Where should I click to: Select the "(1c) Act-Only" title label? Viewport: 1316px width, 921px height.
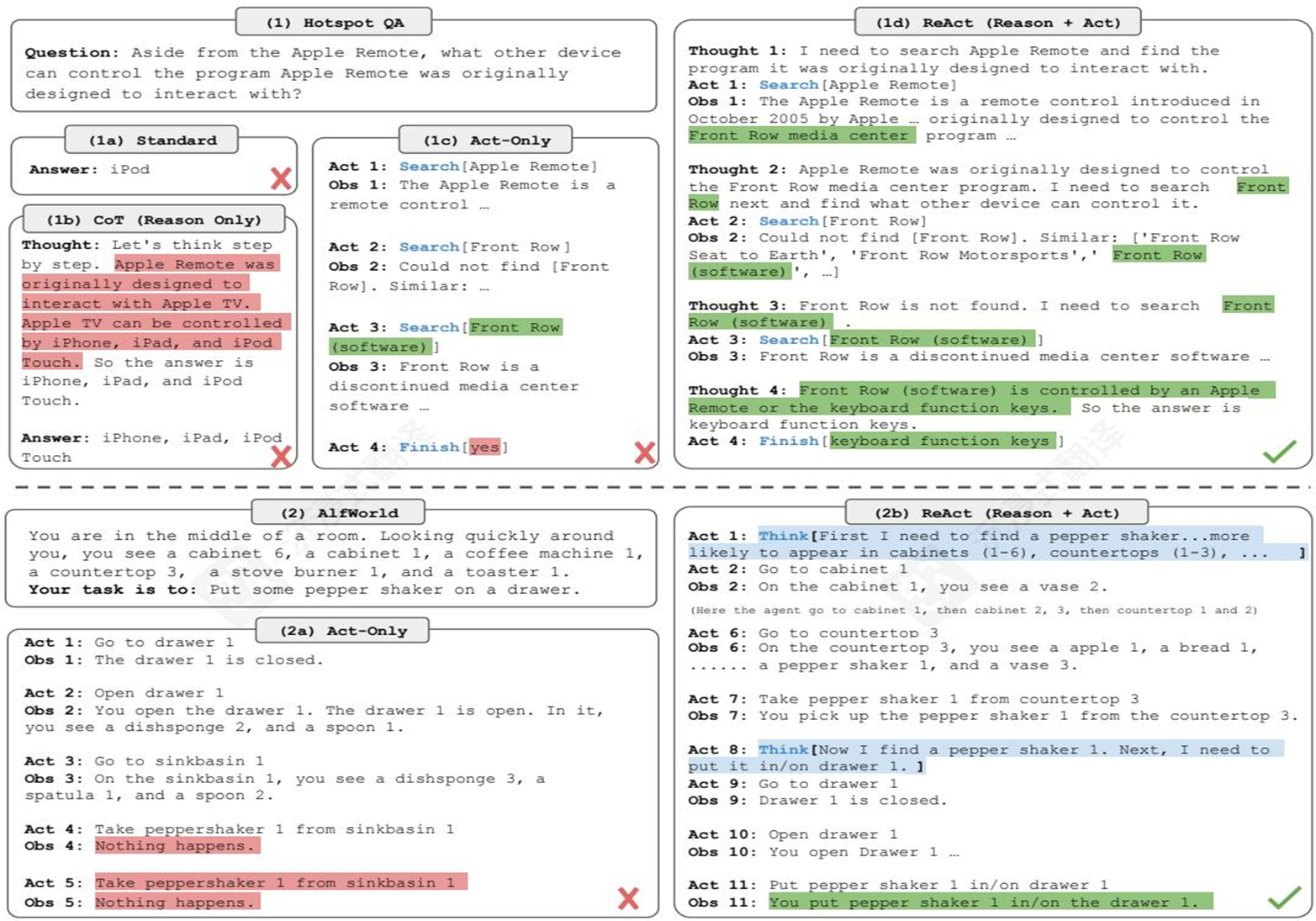click(487, 140)
